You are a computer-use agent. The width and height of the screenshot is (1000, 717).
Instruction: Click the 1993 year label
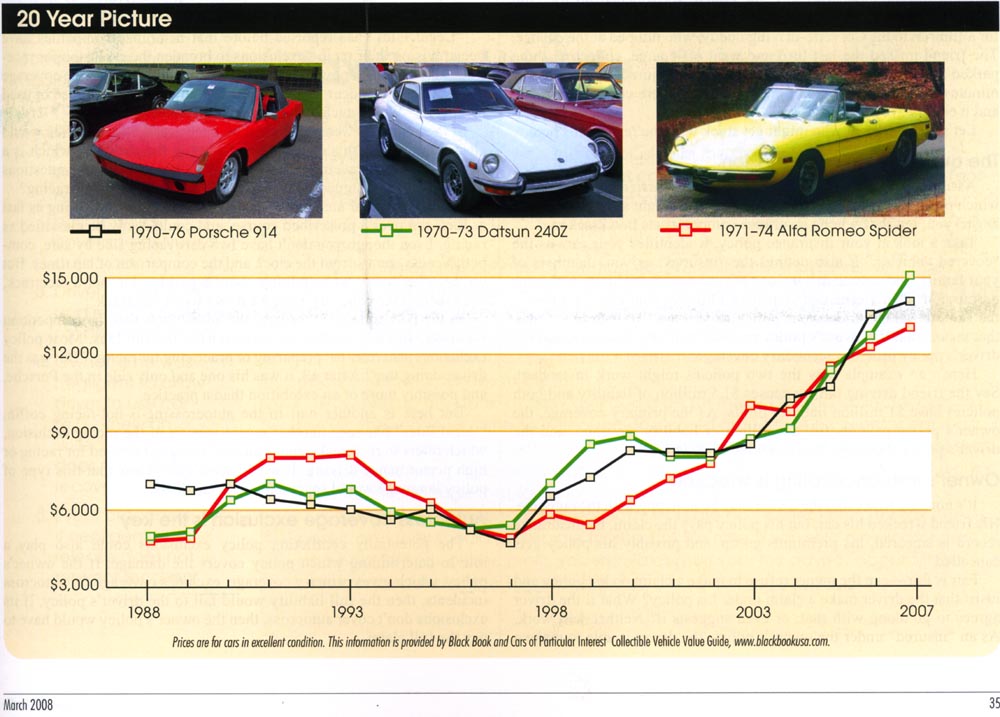pos(347,612)
